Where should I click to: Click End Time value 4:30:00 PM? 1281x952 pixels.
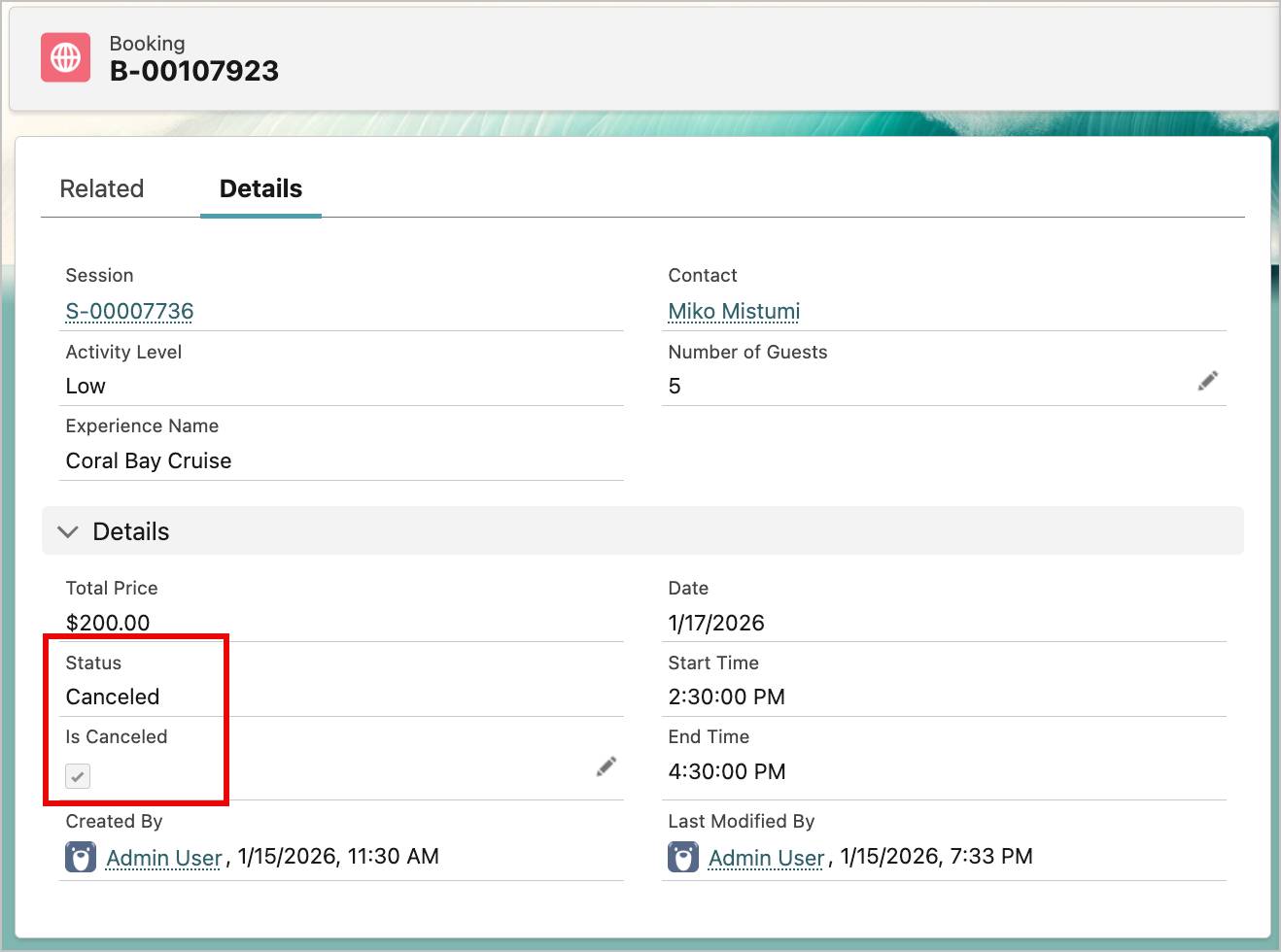(727, 771)
